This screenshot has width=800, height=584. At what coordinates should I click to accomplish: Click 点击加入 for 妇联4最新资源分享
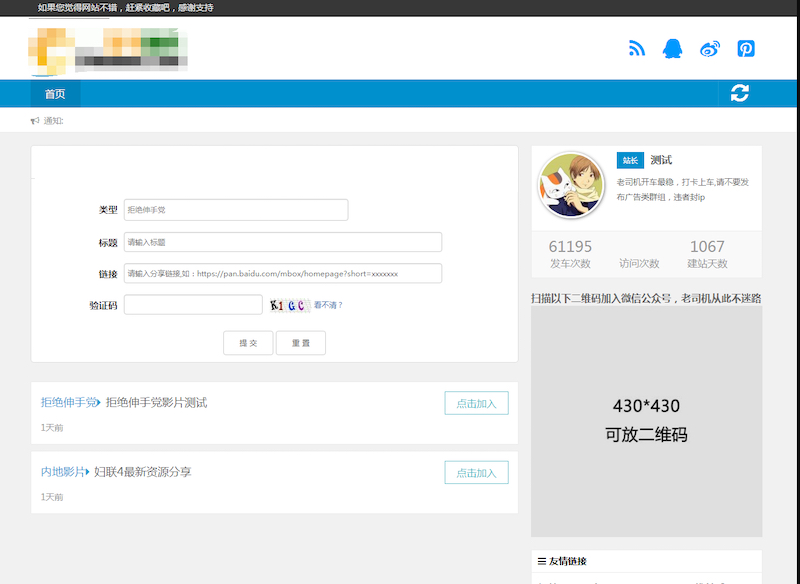476,472
